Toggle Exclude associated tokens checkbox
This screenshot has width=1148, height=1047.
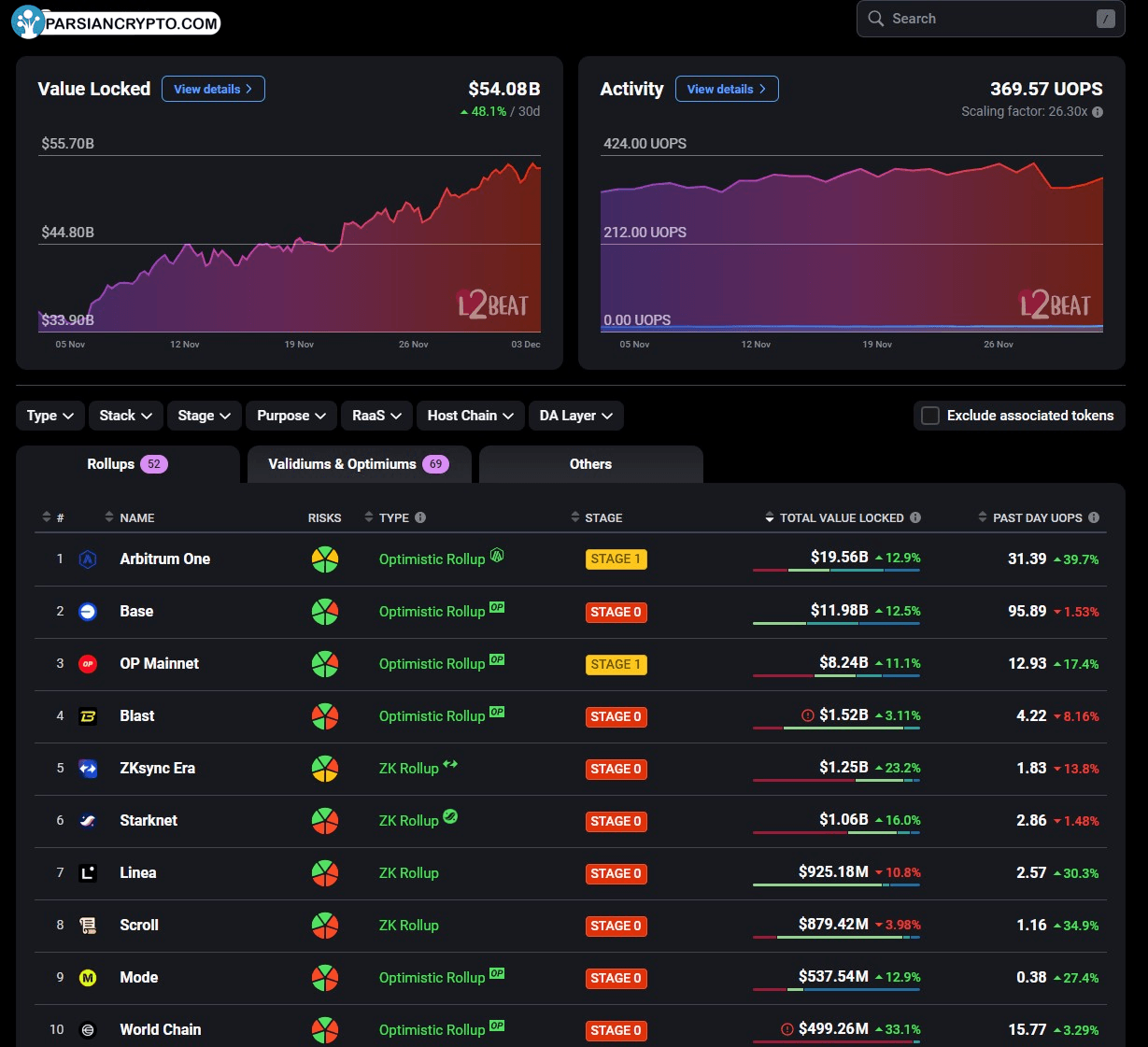click(x=930, y=416)
